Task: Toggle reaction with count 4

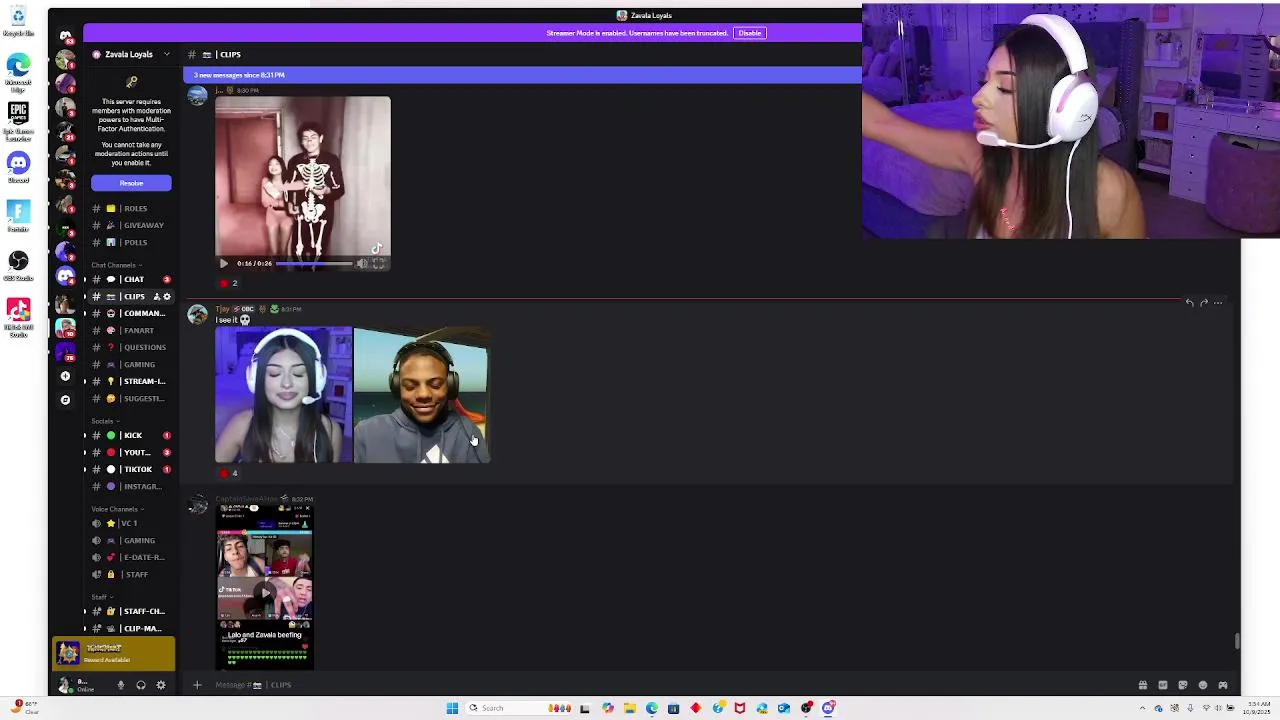Action: pos(228,474)
